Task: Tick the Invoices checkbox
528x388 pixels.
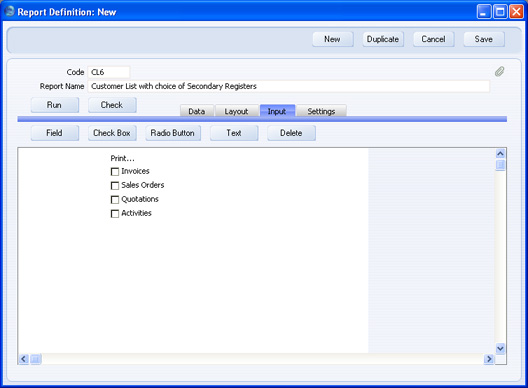Action: (x=115, y=171)
